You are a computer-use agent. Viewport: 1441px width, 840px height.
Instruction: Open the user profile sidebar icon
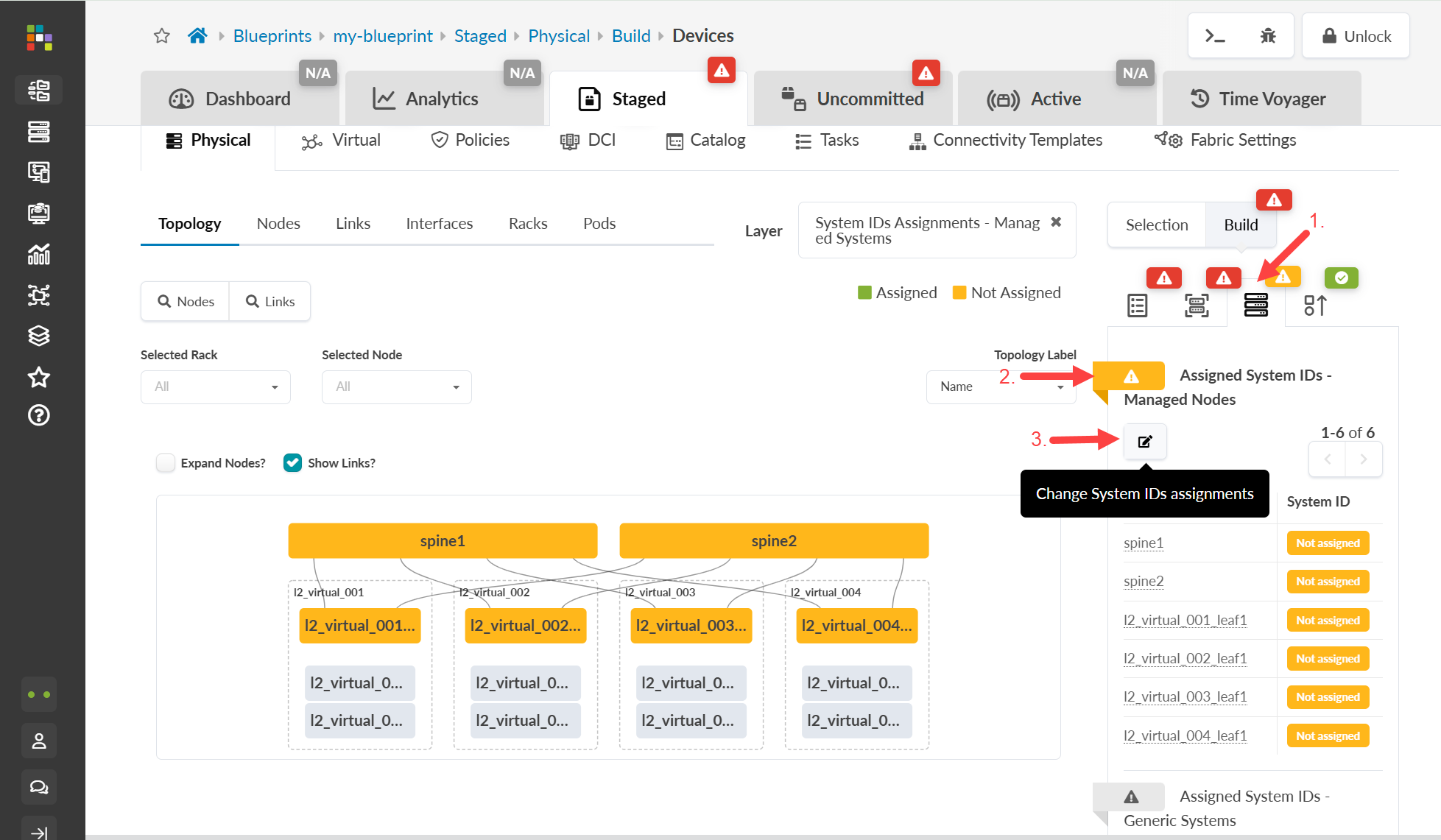[x=38, y=741]
